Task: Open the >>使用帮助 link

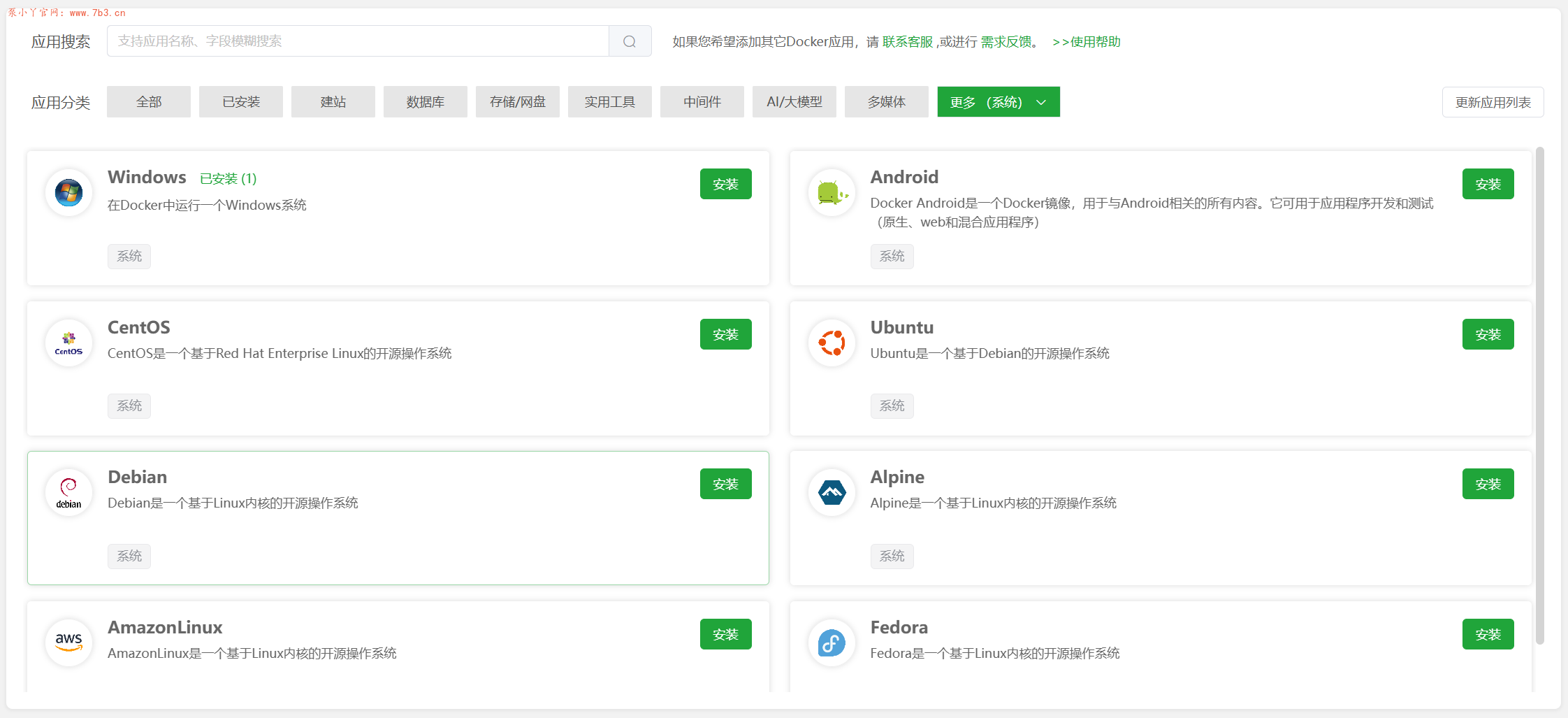Action: [x=1087, y=42]
